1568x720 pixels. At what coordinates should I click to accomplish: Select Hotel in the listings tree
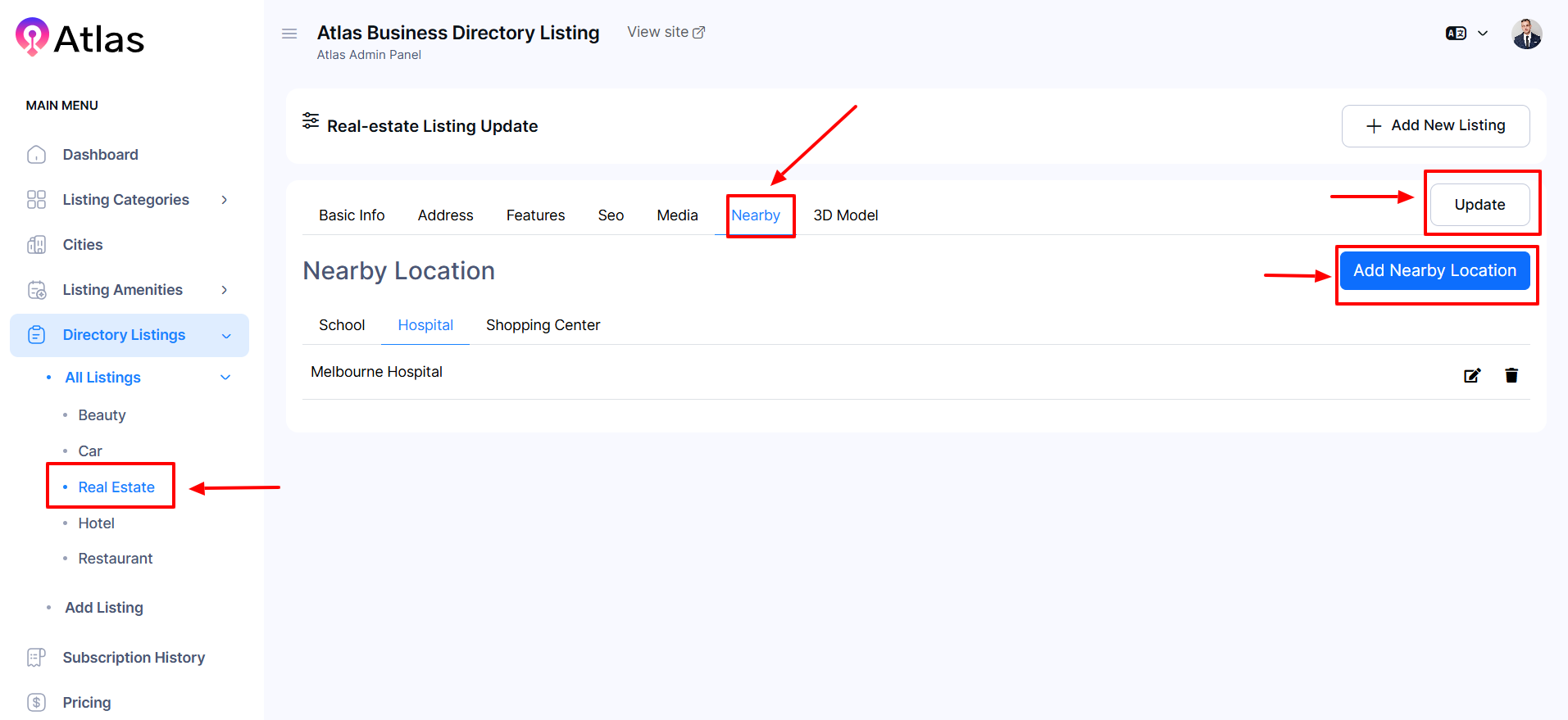[x=96, y=523]
